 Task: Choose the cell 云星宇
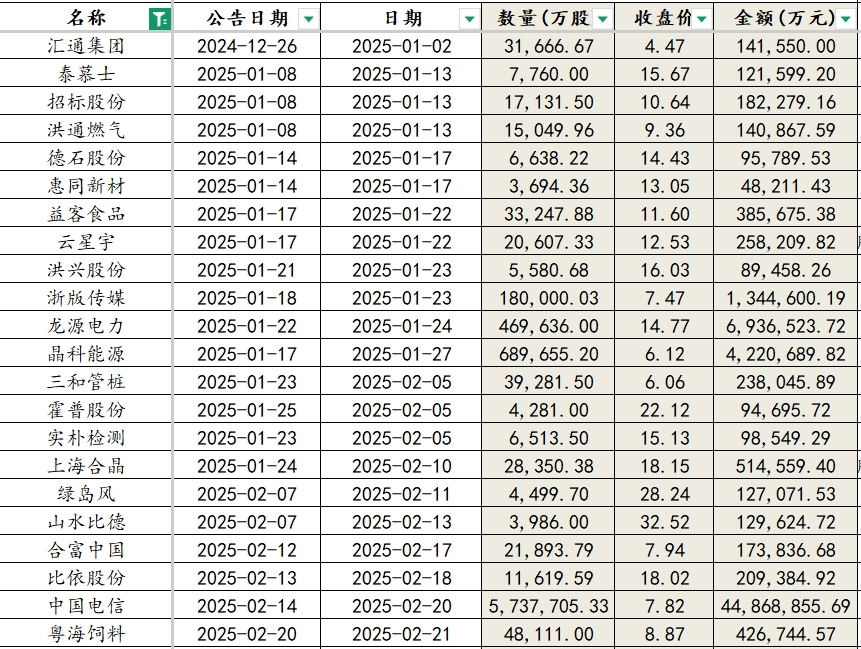(86, 242)
